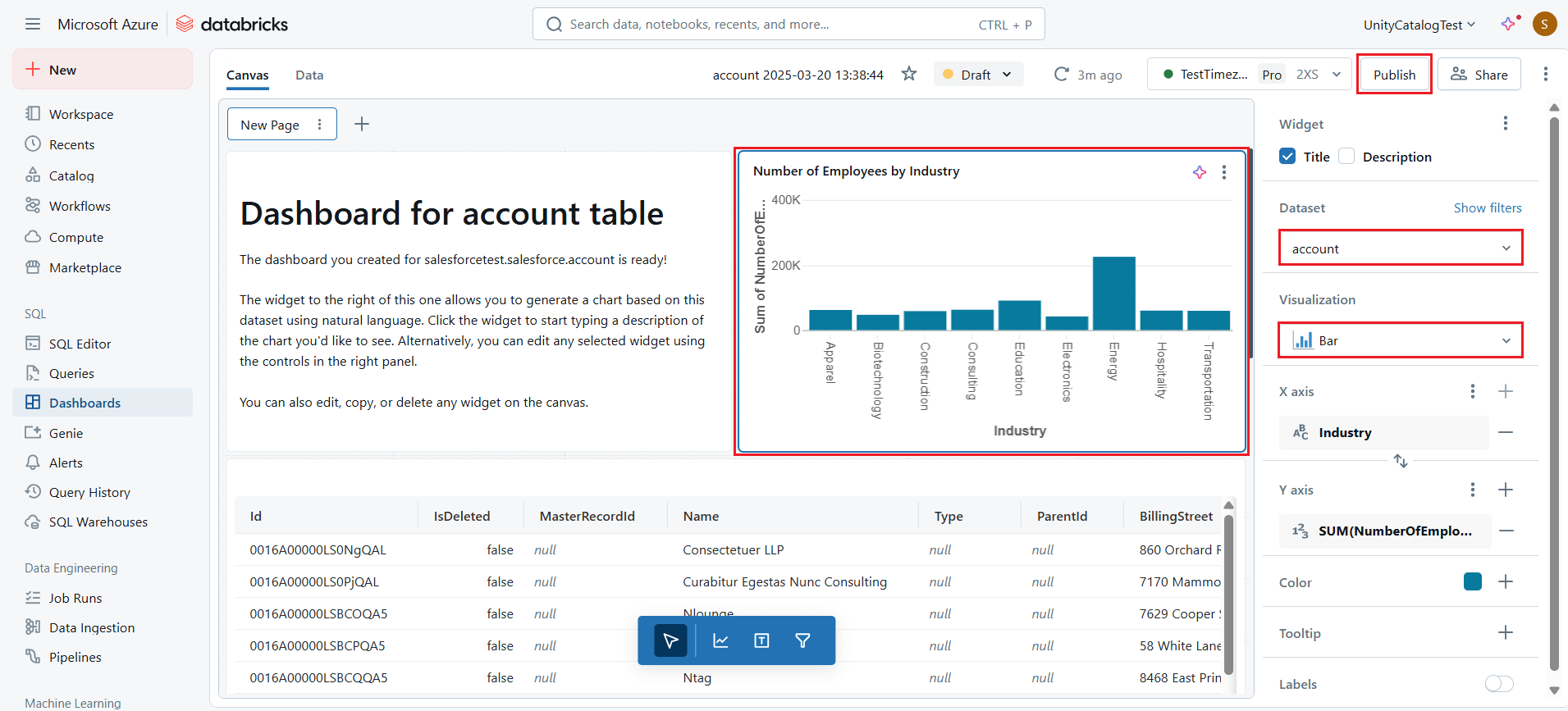This screenshot has width=1568, height=711.
Task: Uncheck the Title checkbox
Action: coord(1287,156)
